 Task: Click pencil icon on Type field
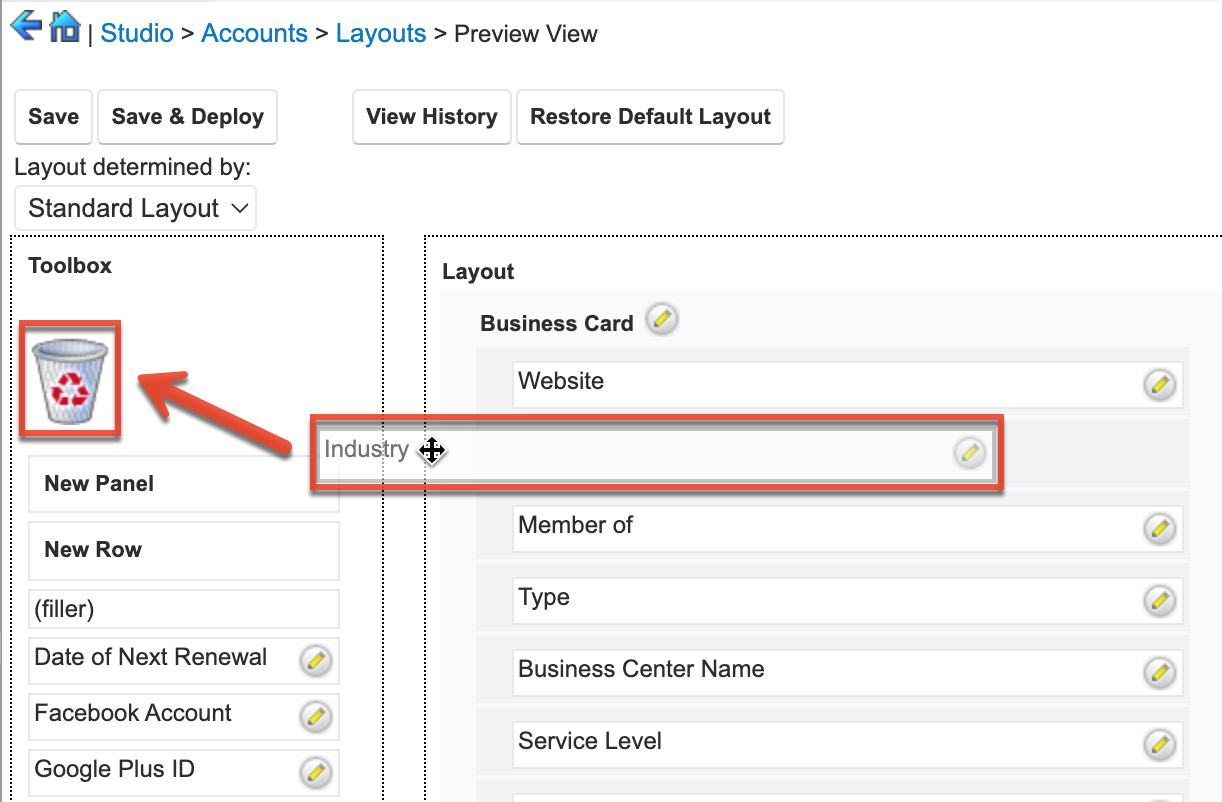pos(1159,600)
